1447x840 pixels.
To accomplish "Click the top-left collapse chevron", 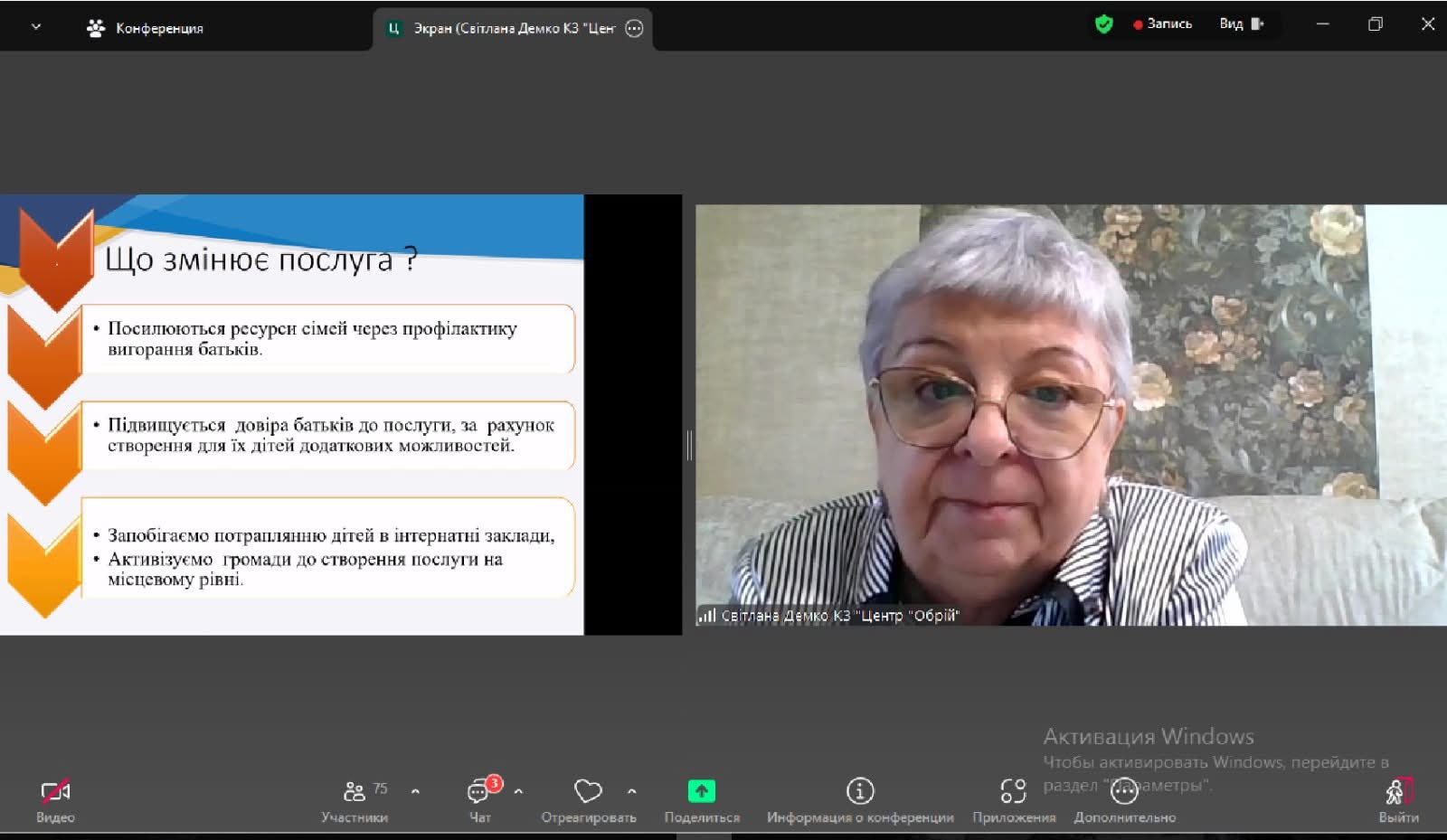I will point(36,27).
